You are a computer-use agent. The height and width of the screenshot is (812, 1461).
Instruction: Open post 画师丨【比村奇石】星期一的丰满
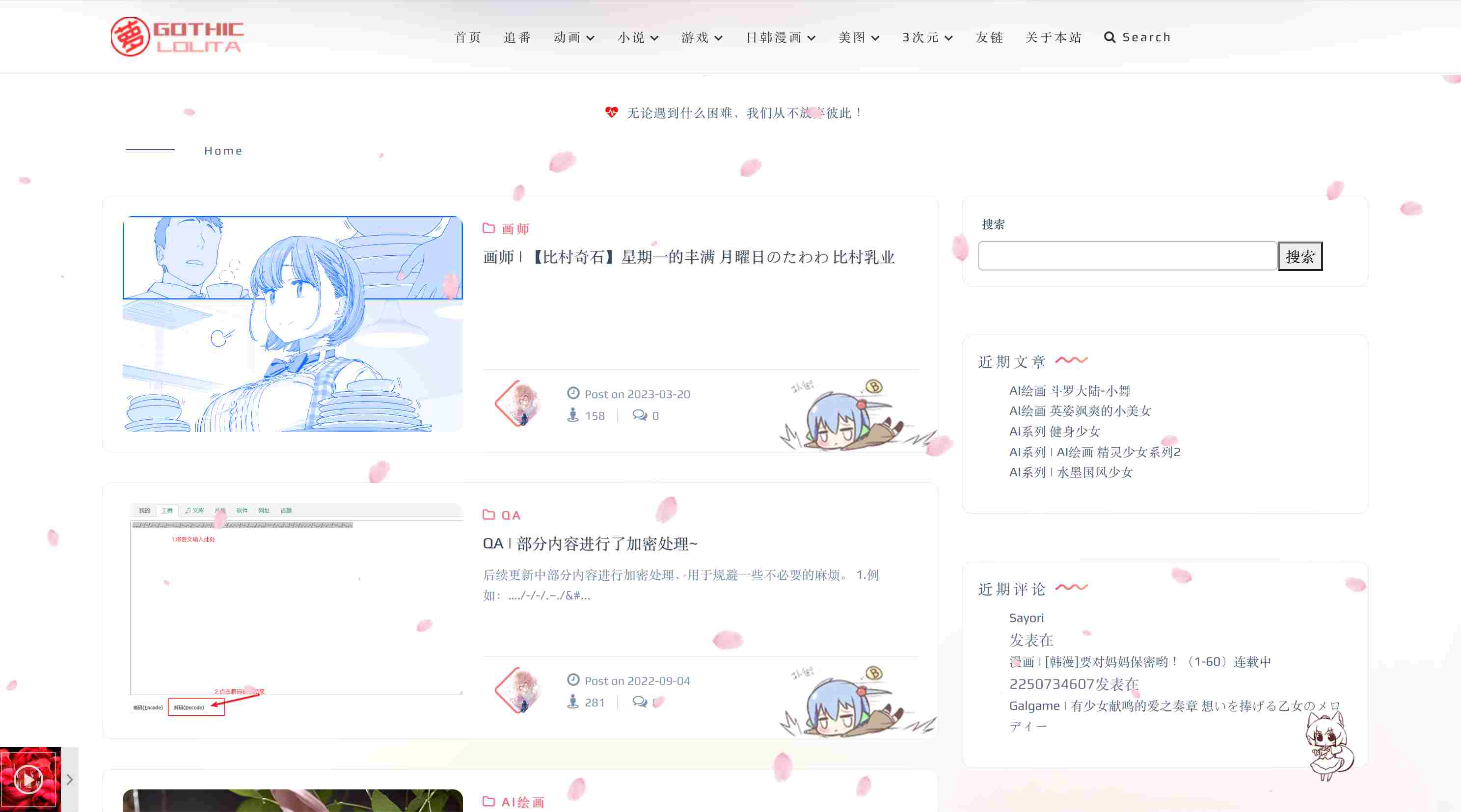[x=689, y=257]
